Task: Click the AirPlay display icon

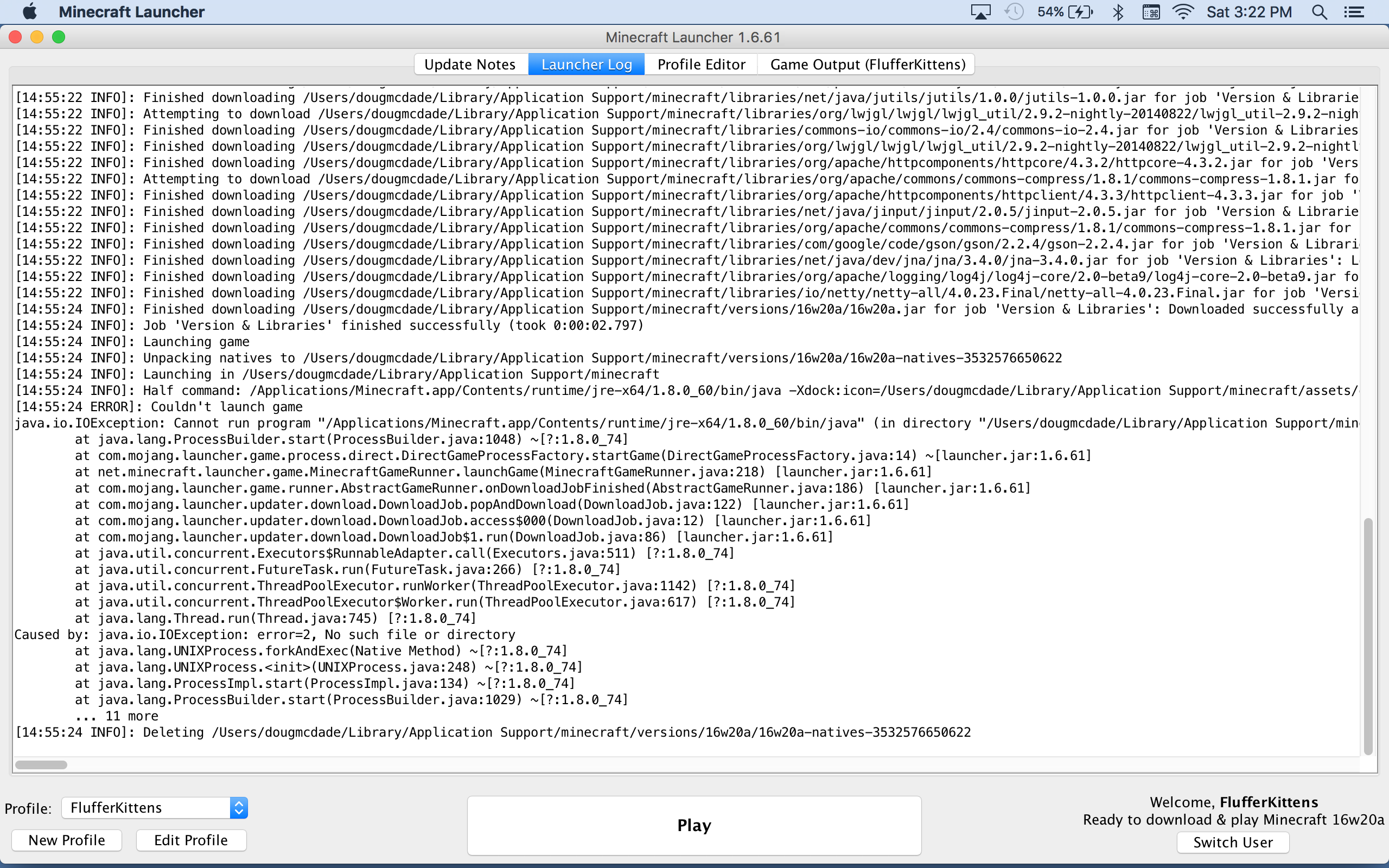Action: pyautogui.click(x=980, y=11)
